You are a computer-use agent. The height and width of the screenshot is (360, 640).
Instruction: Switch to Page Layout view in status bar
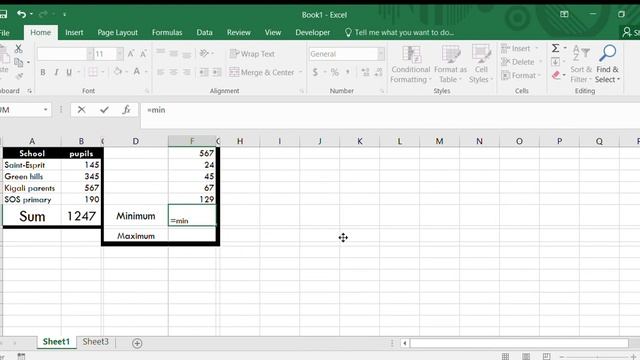coord(526,356)
